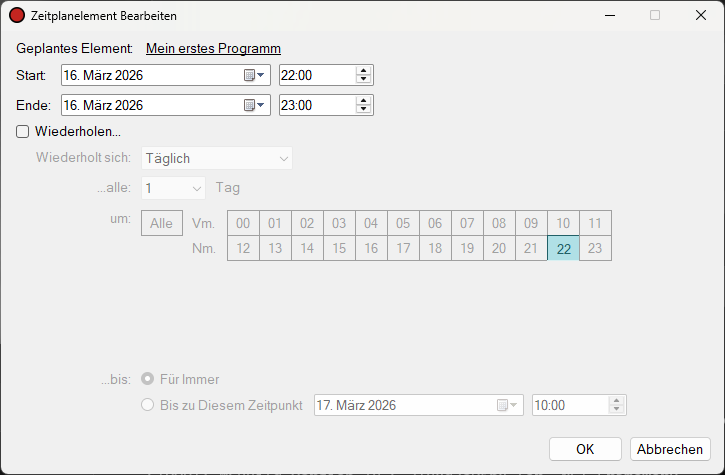Toggle hour 03 in the hour grid
This screenshot has width=725, height=475.
click(339, 223)
